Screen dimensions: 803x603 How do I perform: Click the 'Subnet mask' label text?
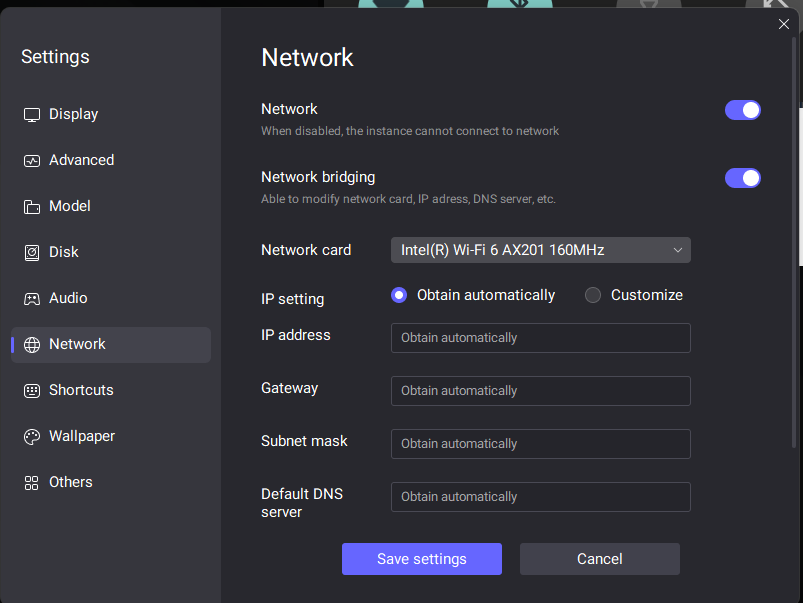pyautogui.click(x=304, y=441)
